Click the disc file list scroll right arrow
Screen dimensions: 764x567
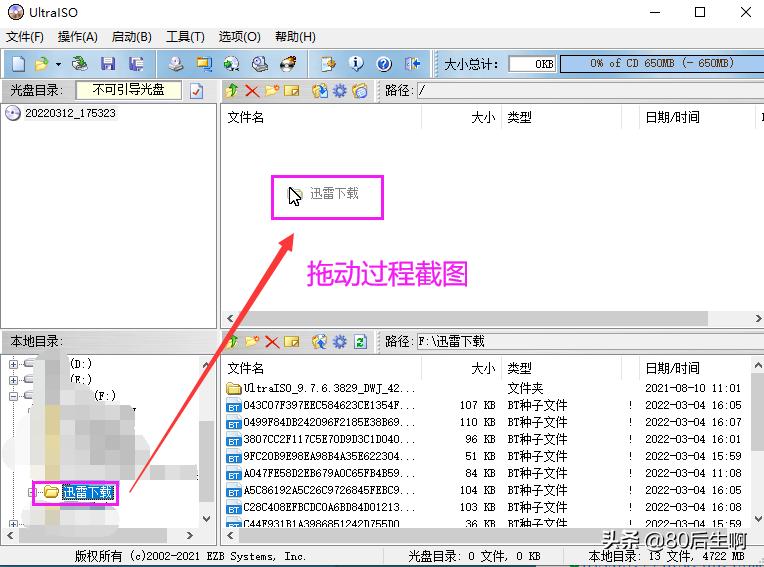[x=759, y=319]
